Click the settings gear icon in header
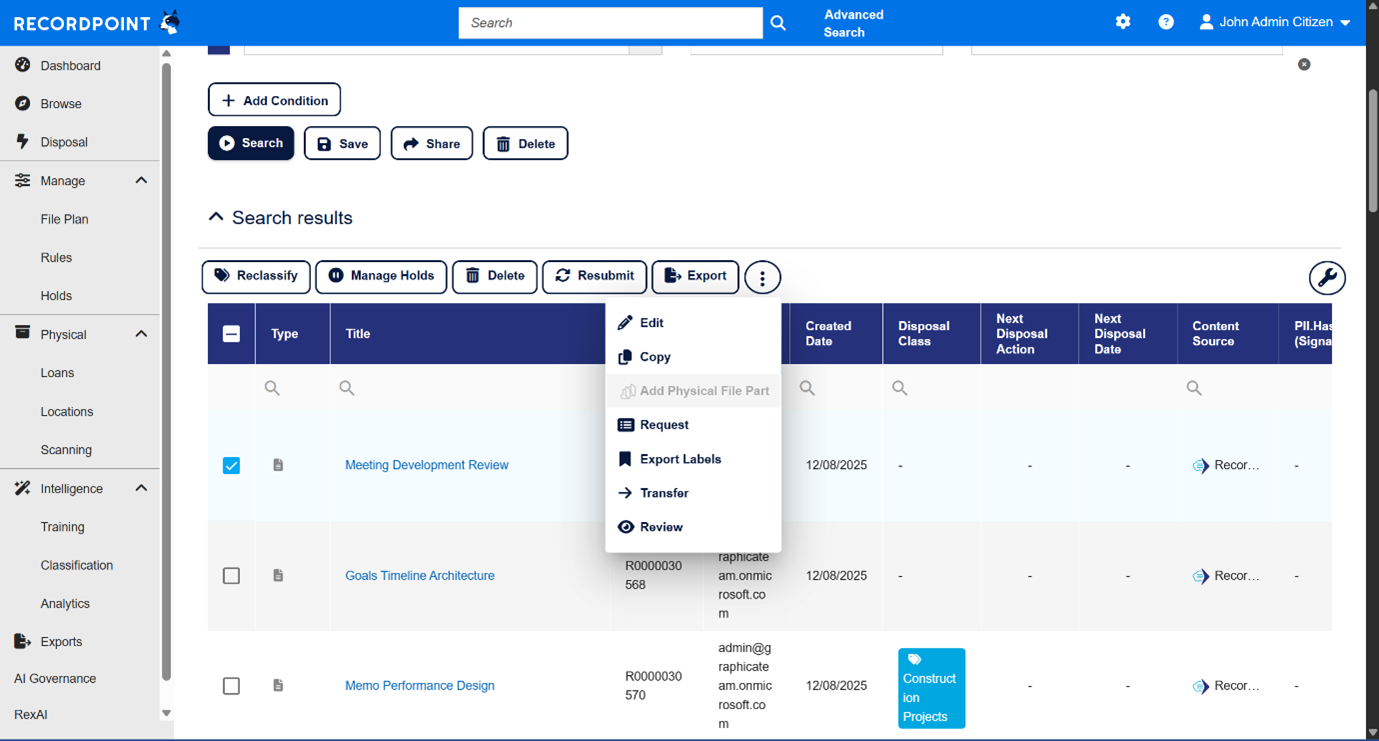Viewport: 1379px width, 741px height. click(1123, 22)
